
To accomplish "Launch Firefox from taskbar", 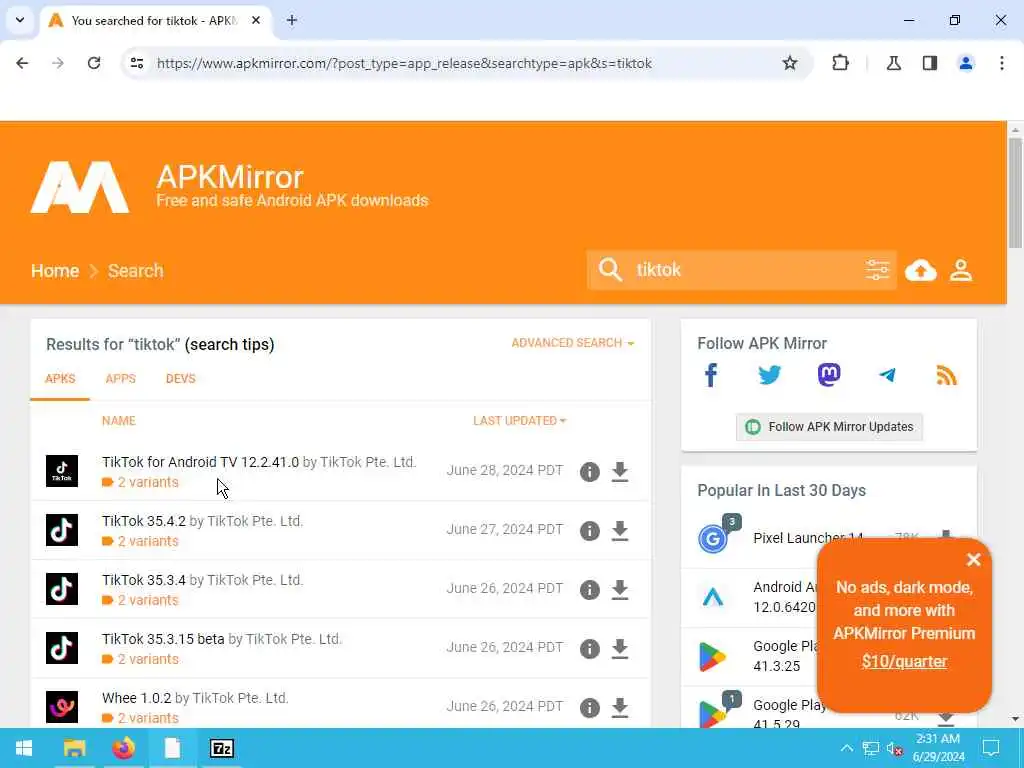I will pyautogui.click(x=123, y=748).
